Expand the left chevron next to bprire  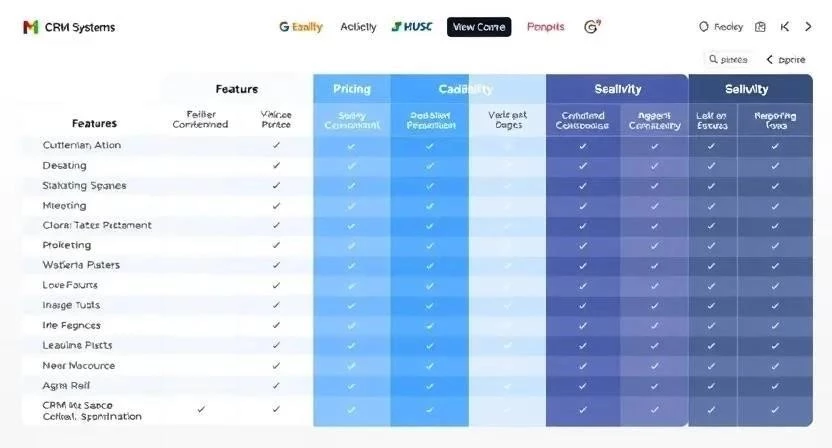769,60
